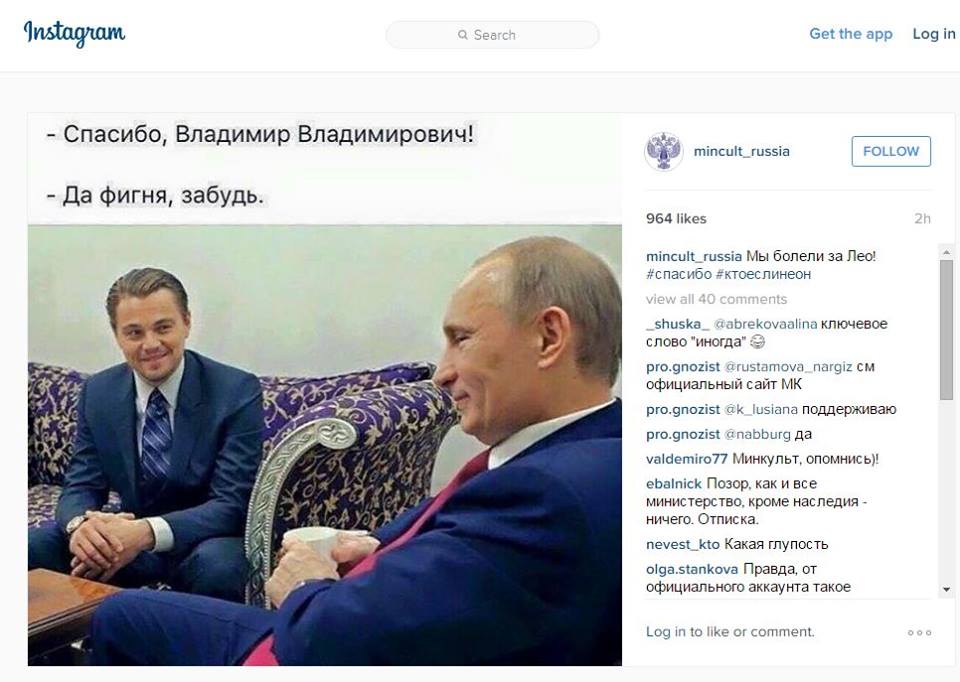Click scrollbar down arrow in comments
The image size is (960, 682).
[x=947, y=590]
